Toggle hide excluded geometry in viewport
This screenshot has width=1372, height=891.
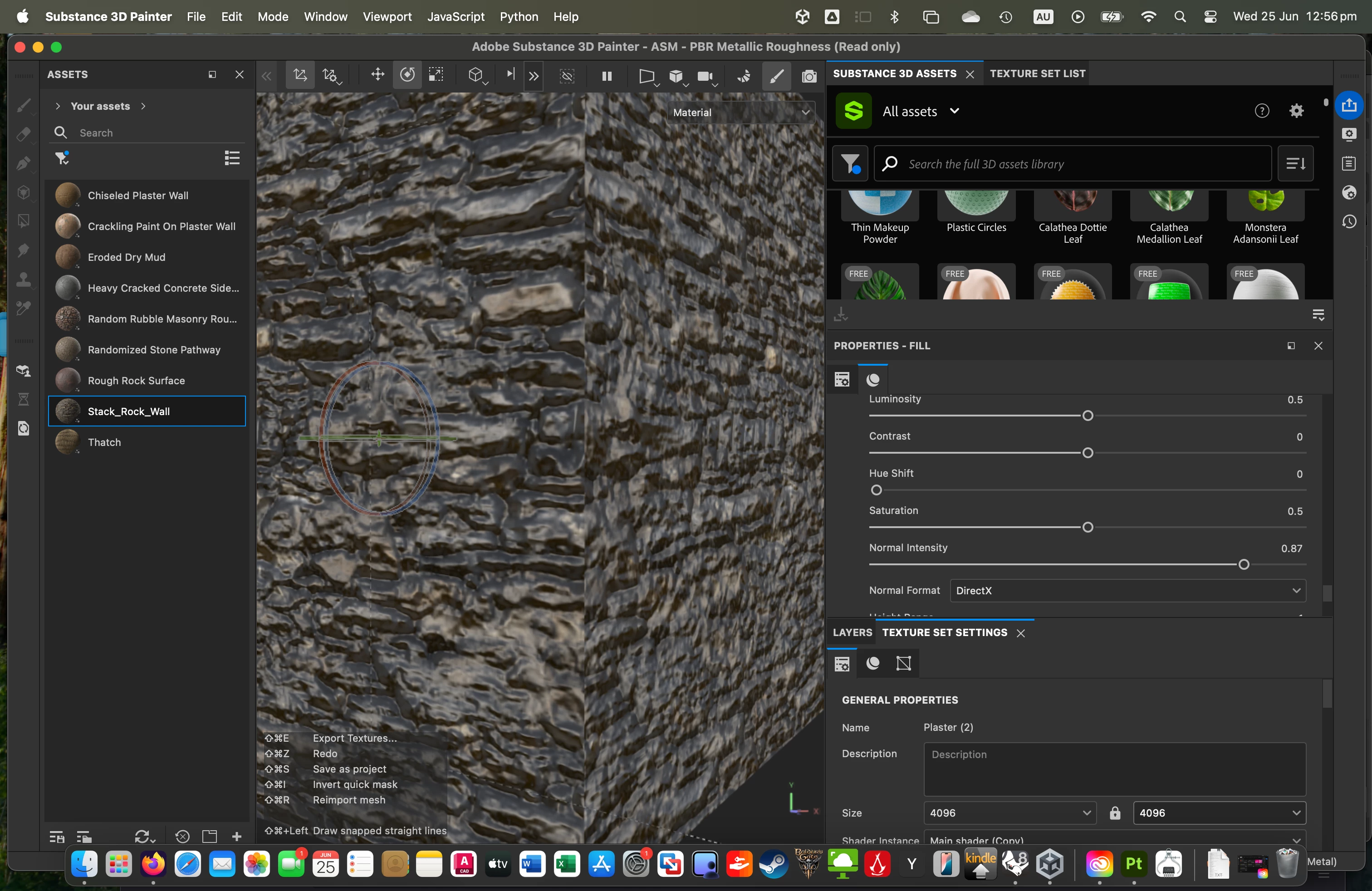click(567, 75)
